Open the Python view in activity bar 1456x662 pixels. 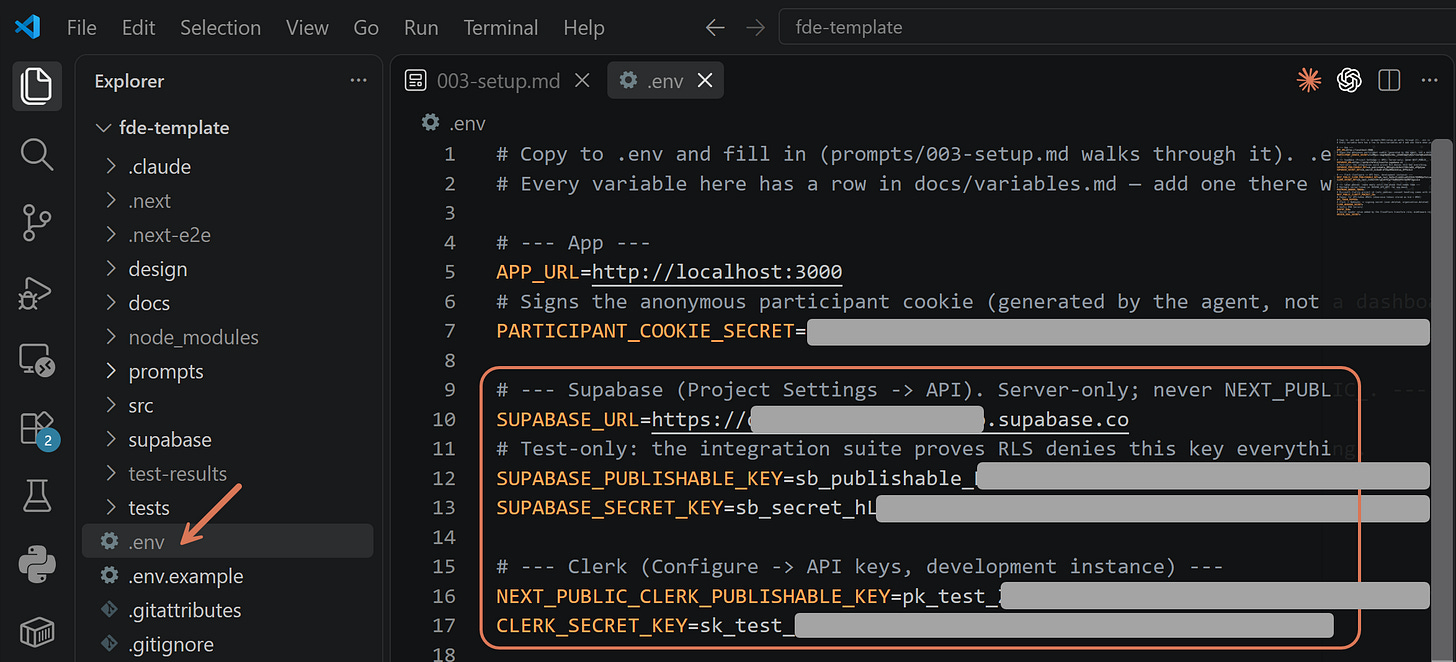36,564
